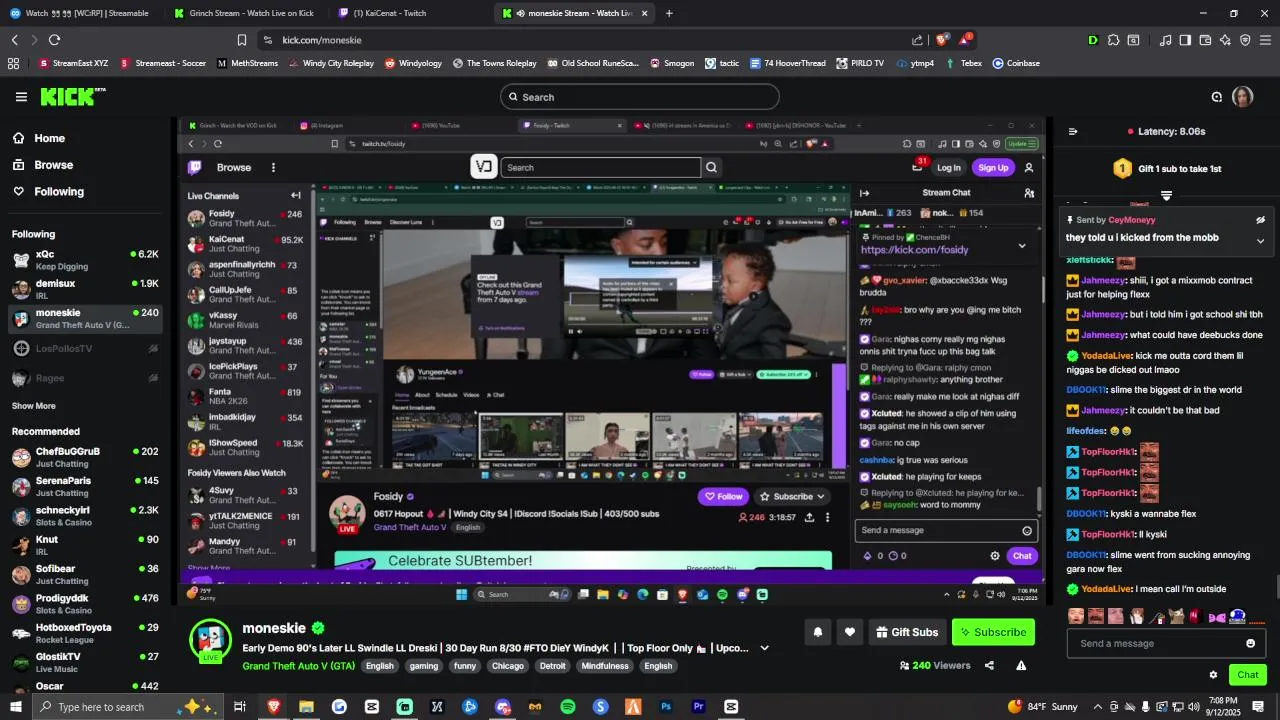
Task: Click the Chicago stream tag
Action: pyautogui.click(x=508, y=666)
